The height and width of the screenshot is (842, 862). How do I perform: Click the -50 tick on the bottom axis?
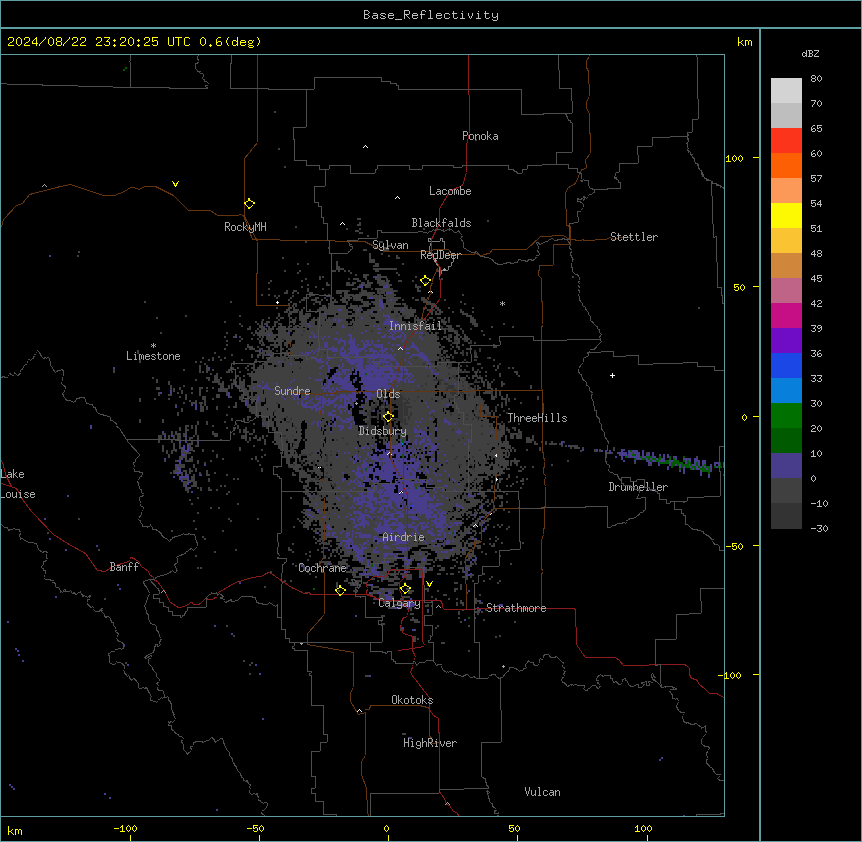click(255, 828)
